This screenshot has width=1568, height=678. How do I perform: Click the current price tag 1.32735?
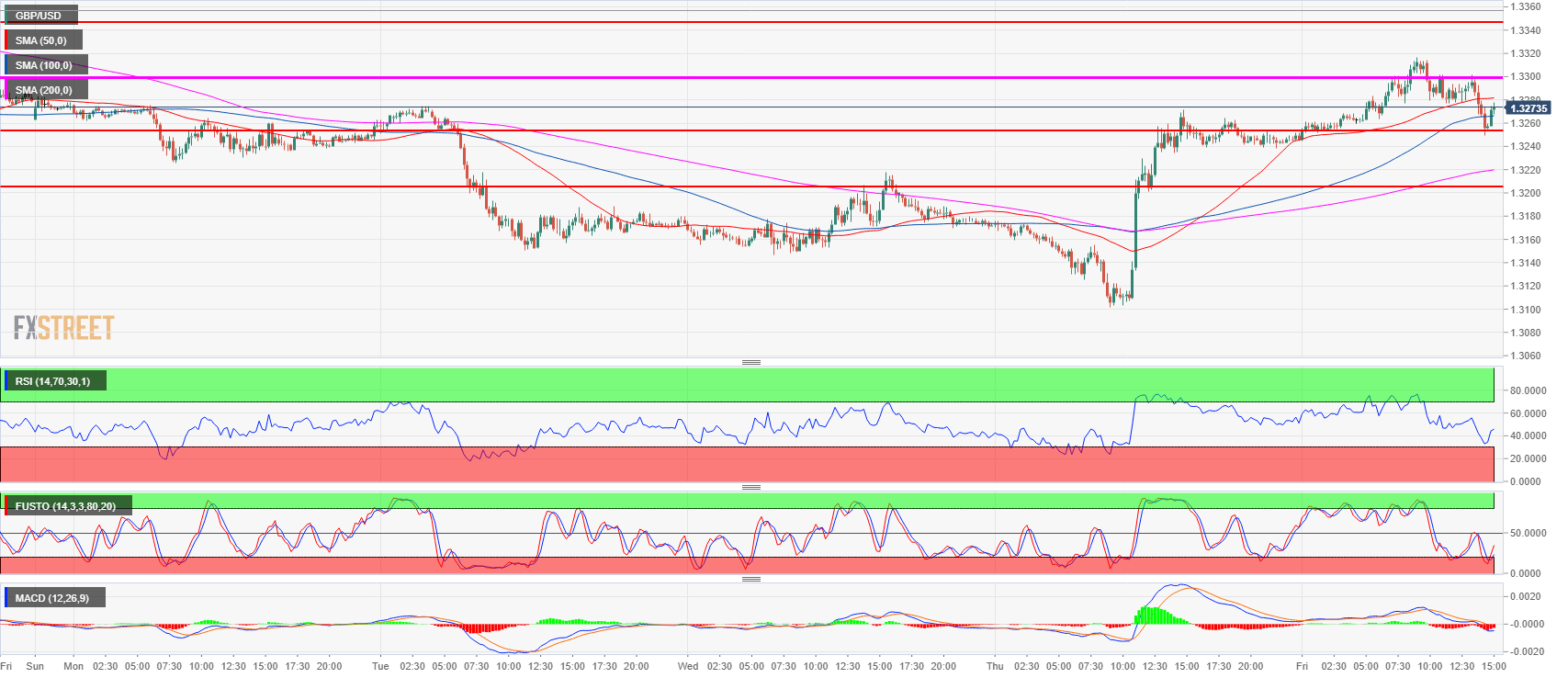click(1529, 108)
